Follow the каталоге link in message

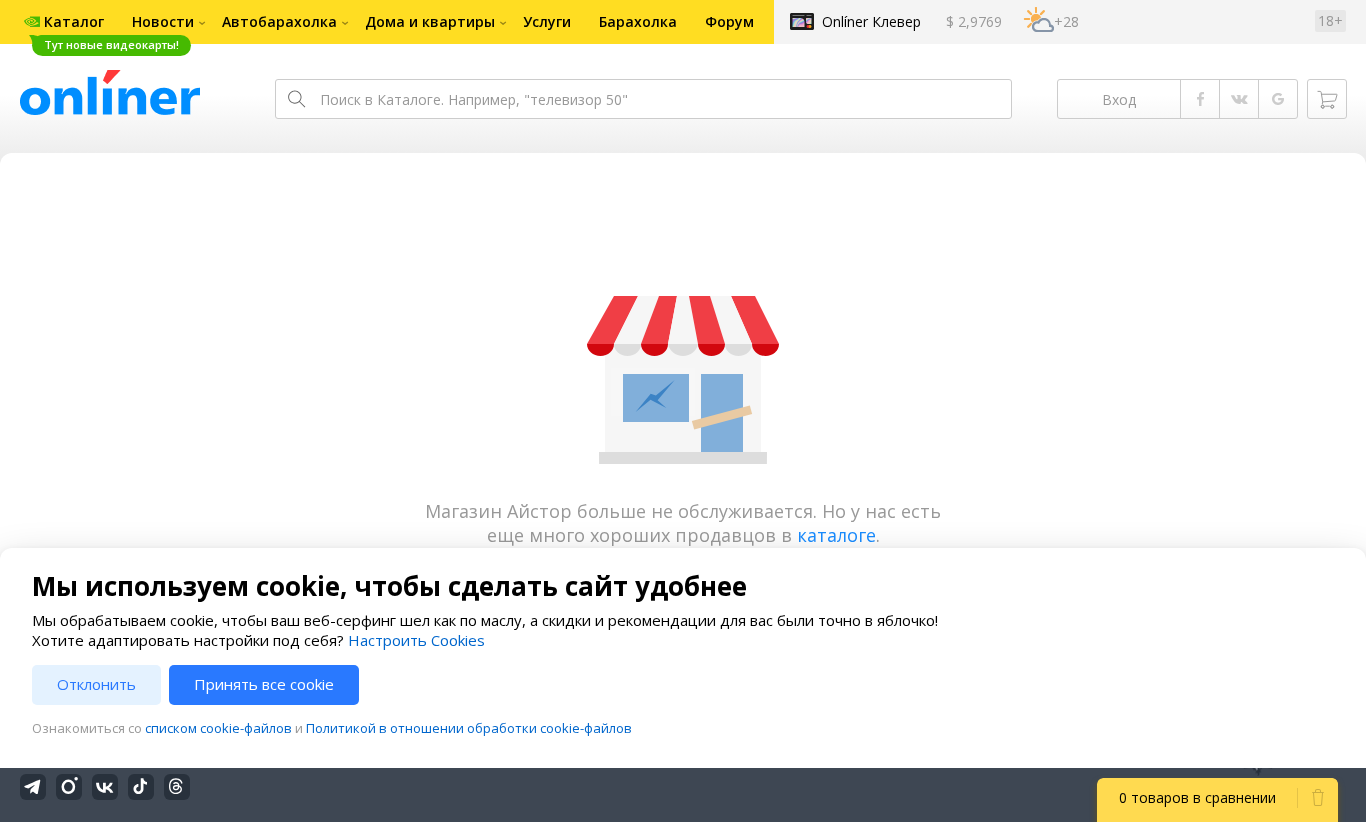click(x=836, y=536)
